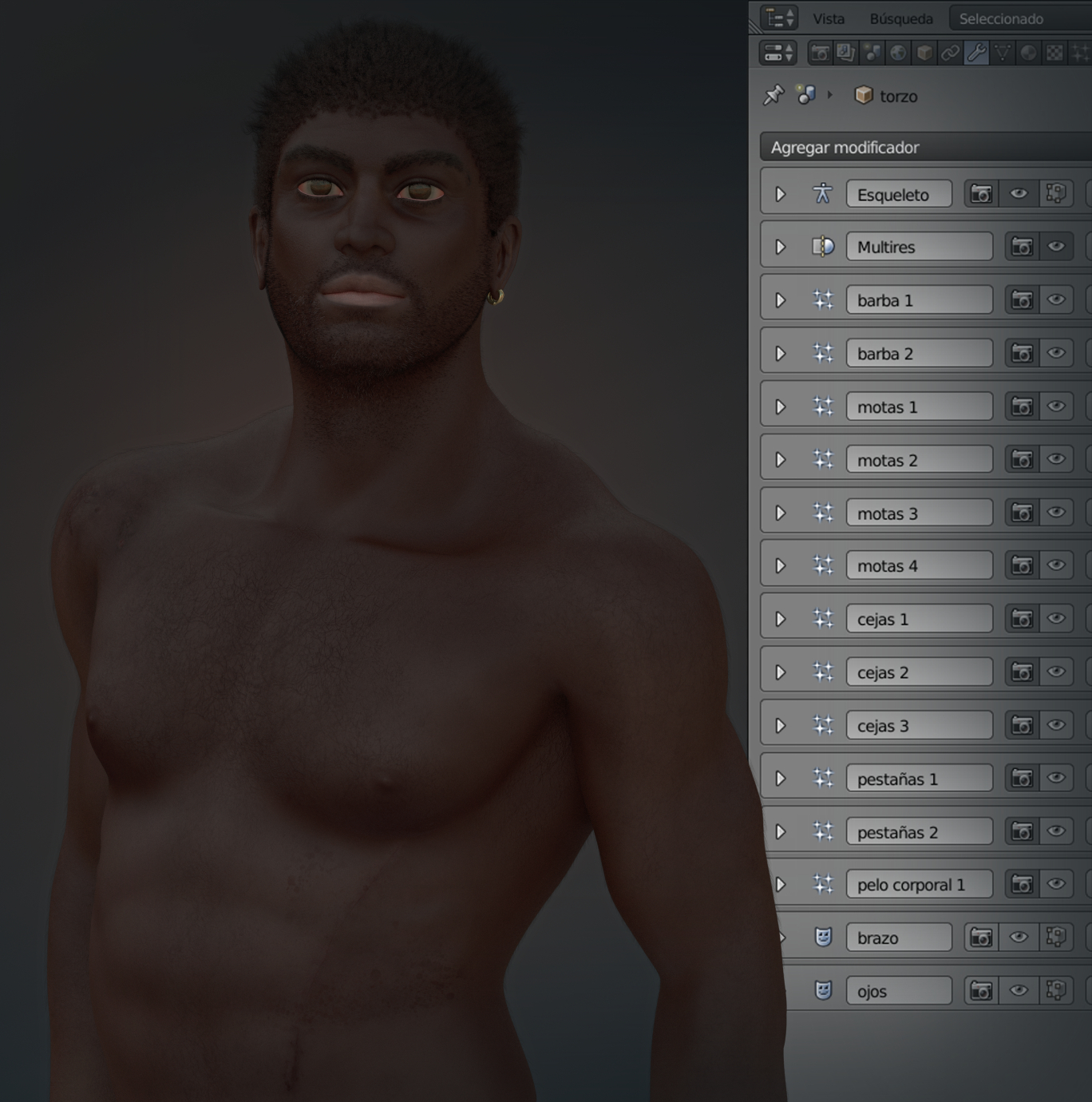The width and height of the screenshot is (1092, 1102).
Task: Switch to the World properties tab
Action: (x=898, y=54)
